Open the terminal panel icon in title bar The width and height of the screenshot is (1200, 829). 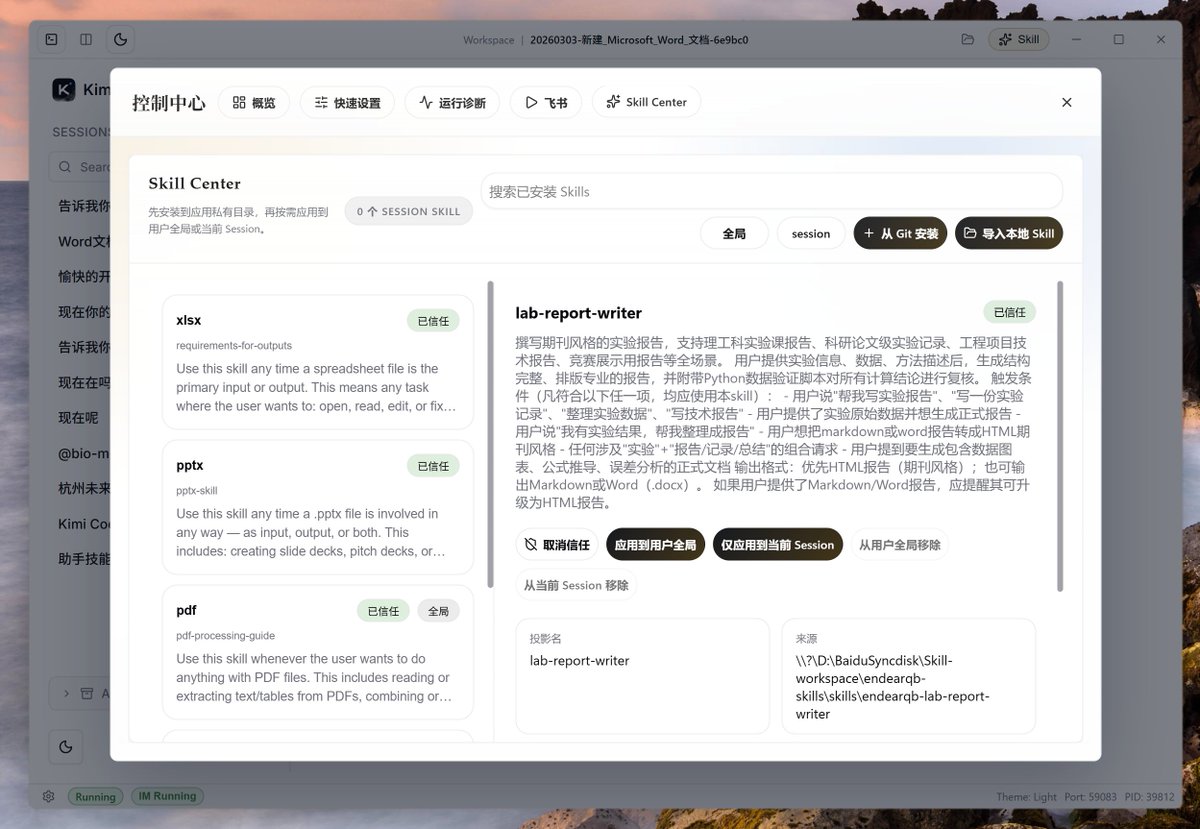[x=51, y=40]
